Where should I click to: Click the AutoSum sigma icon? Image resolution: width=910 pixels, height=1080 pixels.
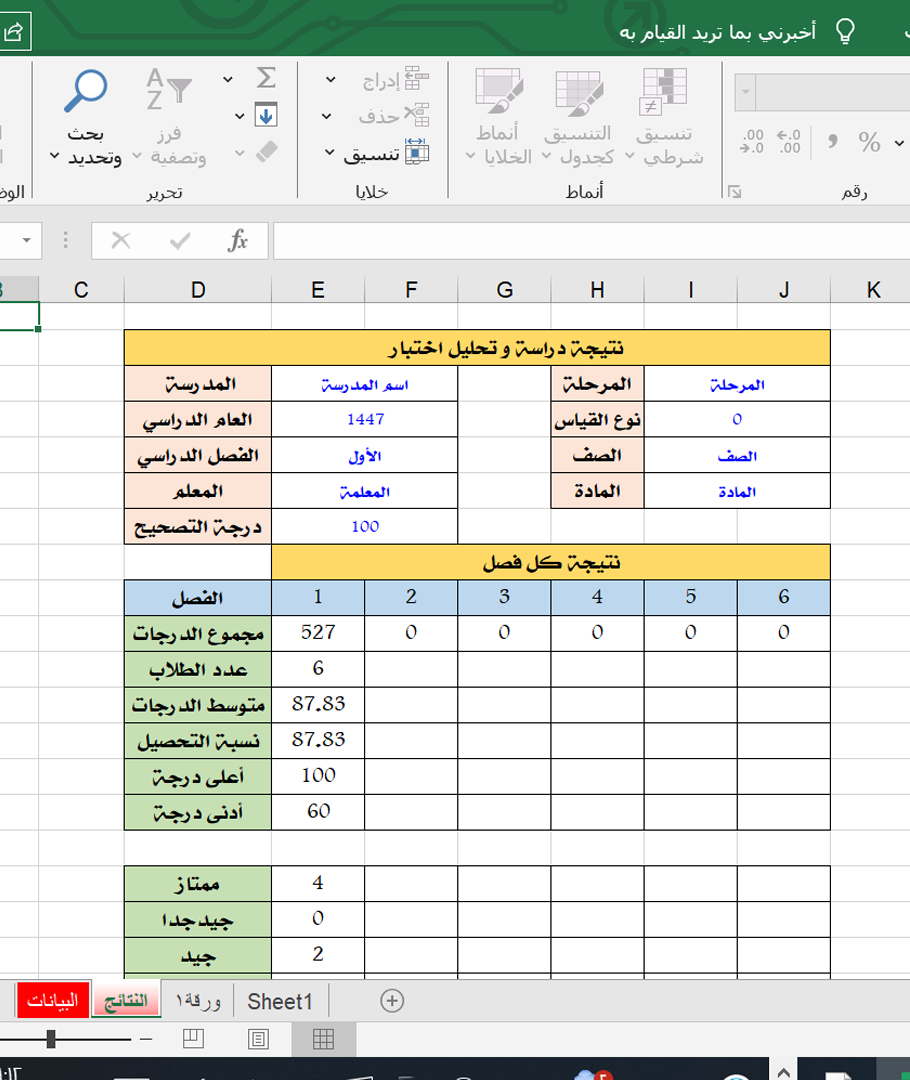[266, 79]
